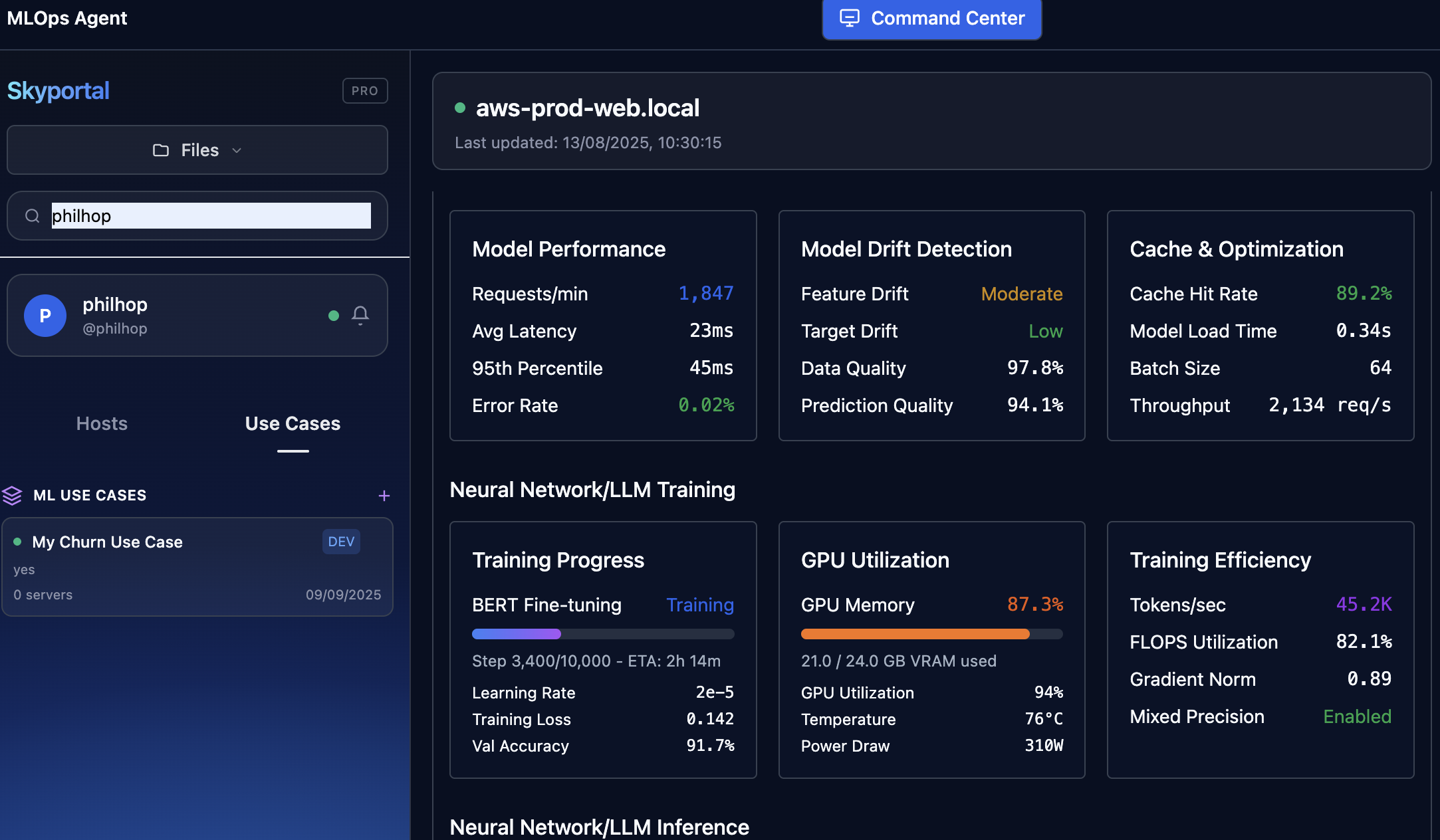Click the plus icon to add a use case
This screenshot has height=840, width=1440.
(x=384, y=495)
